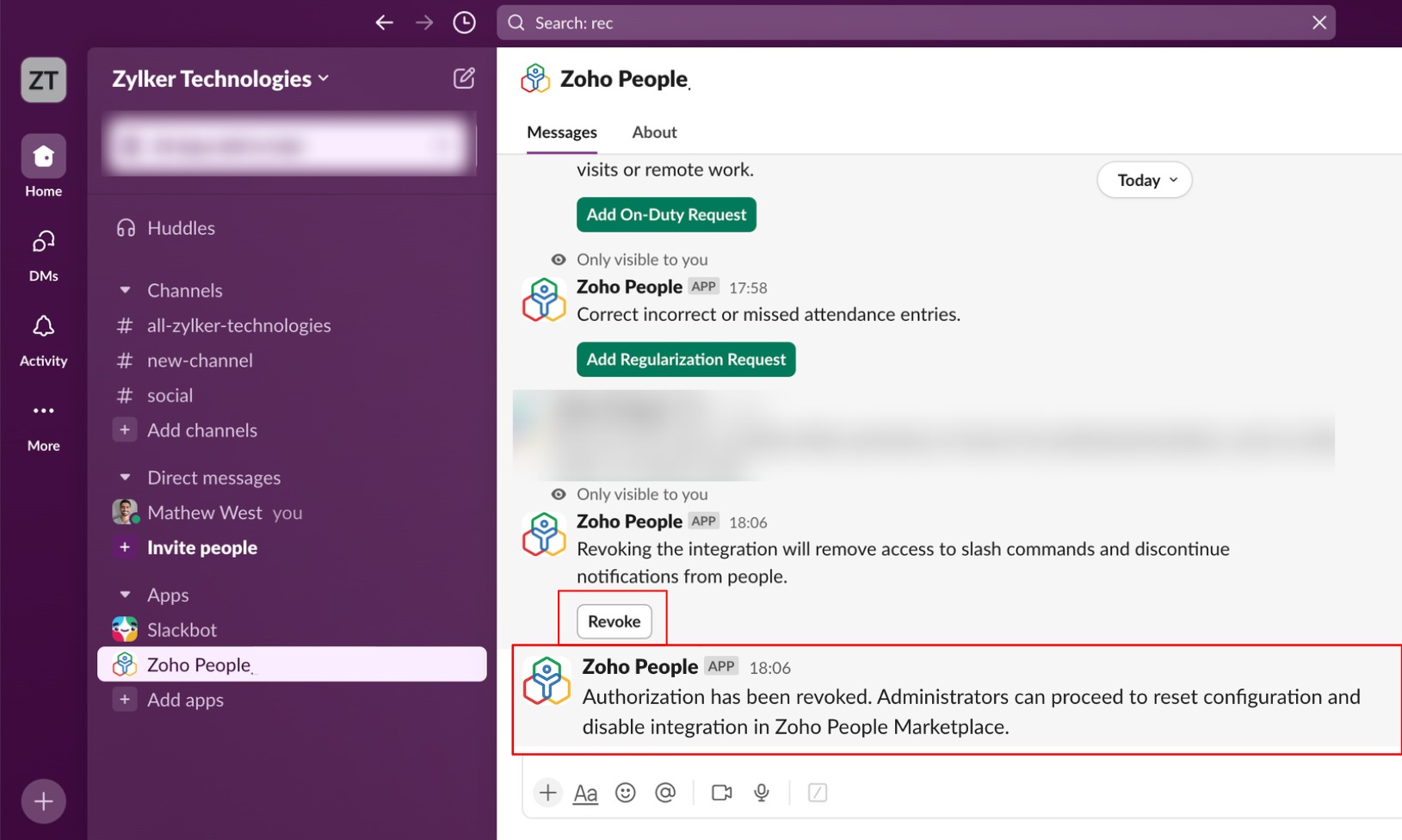Go forward with the right arrow

[x=424, y=22]
